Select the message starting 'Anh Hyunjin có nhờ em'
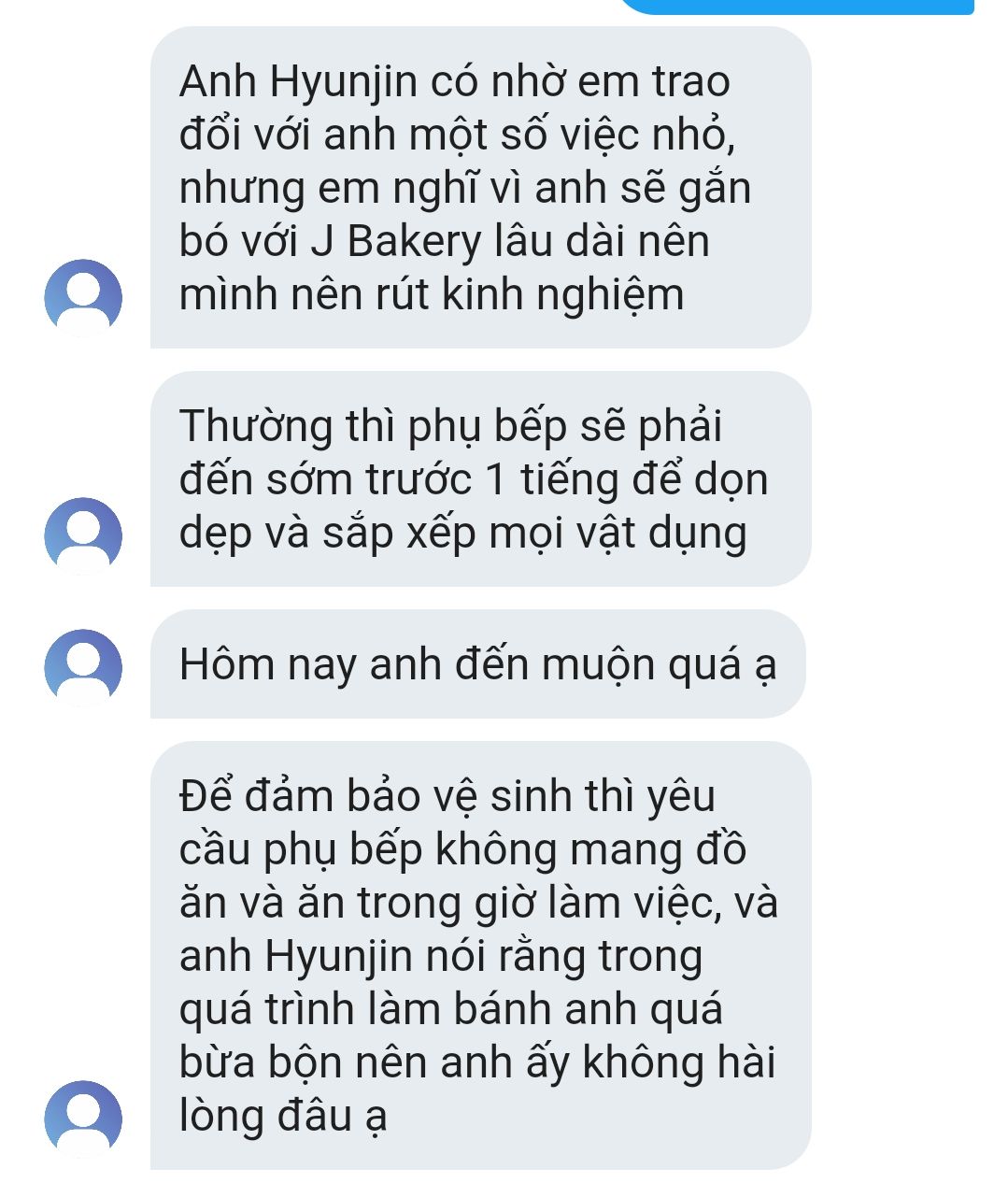Image resolution: width=1008 pixels, height=1183 pixels. click(480, 188)
